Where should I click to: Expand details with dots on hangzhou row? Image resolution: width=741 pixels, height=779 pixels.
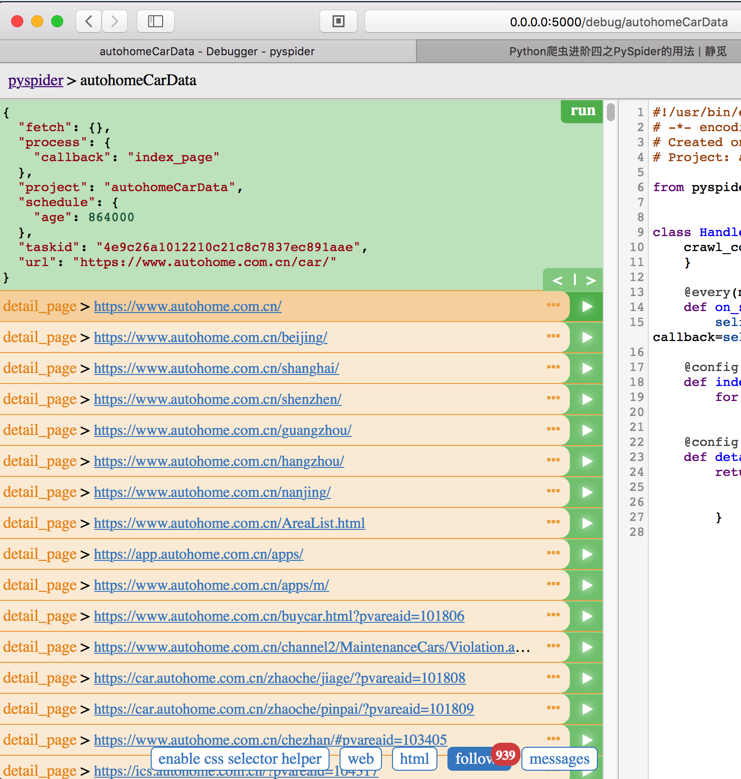pyautogui.click(x=553, y=460)
